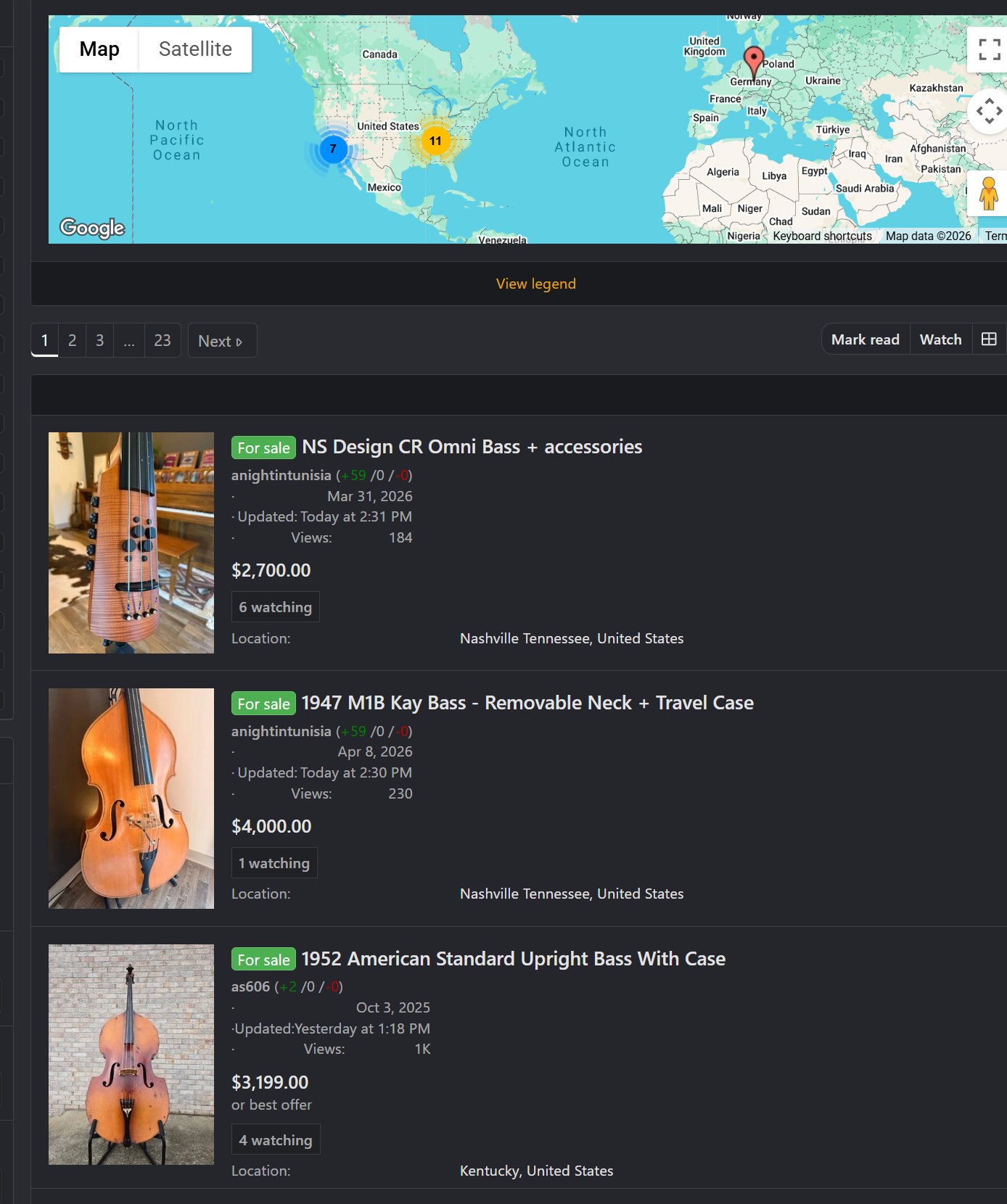Open the map camera controls
The image size is (1007, 1204).
pyautogui.click(x=988, y=111)
